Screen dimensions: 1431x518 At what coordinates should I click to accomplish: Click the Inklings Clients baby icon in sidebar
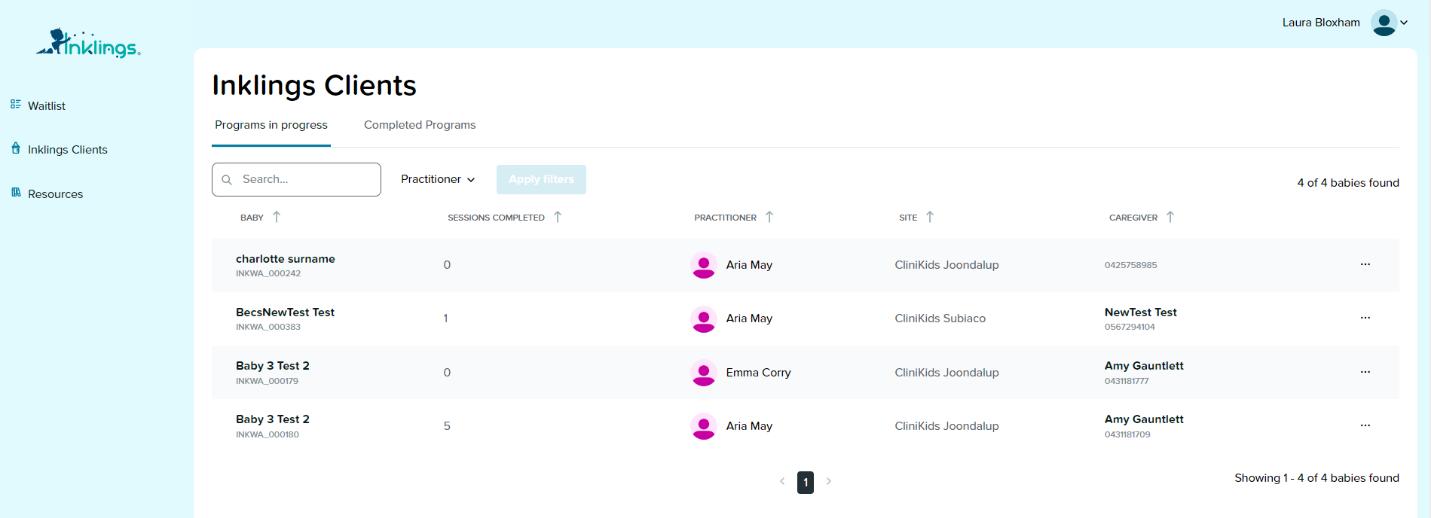tap(16, 149)
